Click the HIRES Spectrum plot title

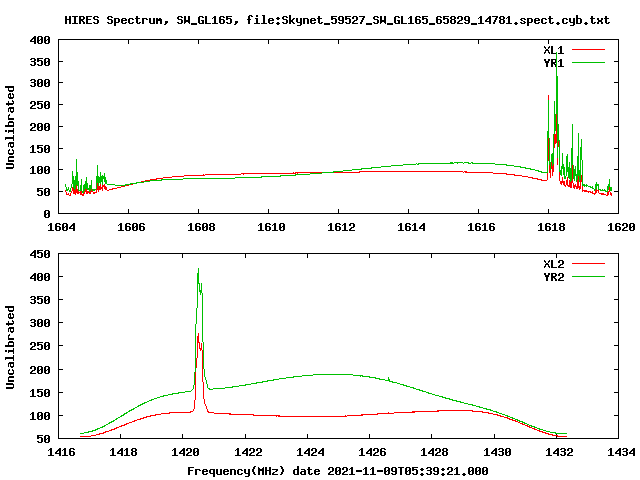tap(337, 20)
